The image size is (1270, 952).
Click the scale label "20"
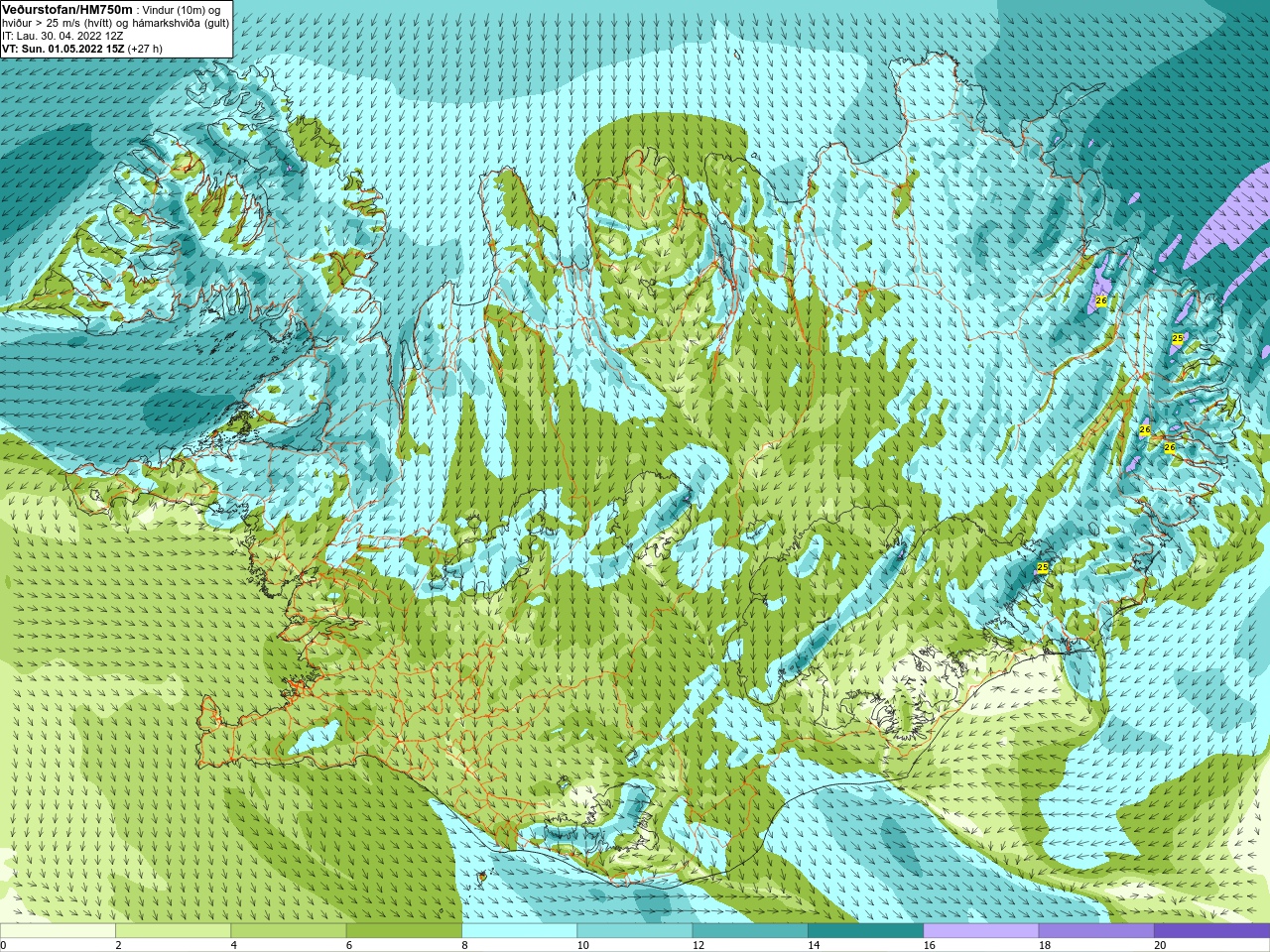click(1160, 945)
